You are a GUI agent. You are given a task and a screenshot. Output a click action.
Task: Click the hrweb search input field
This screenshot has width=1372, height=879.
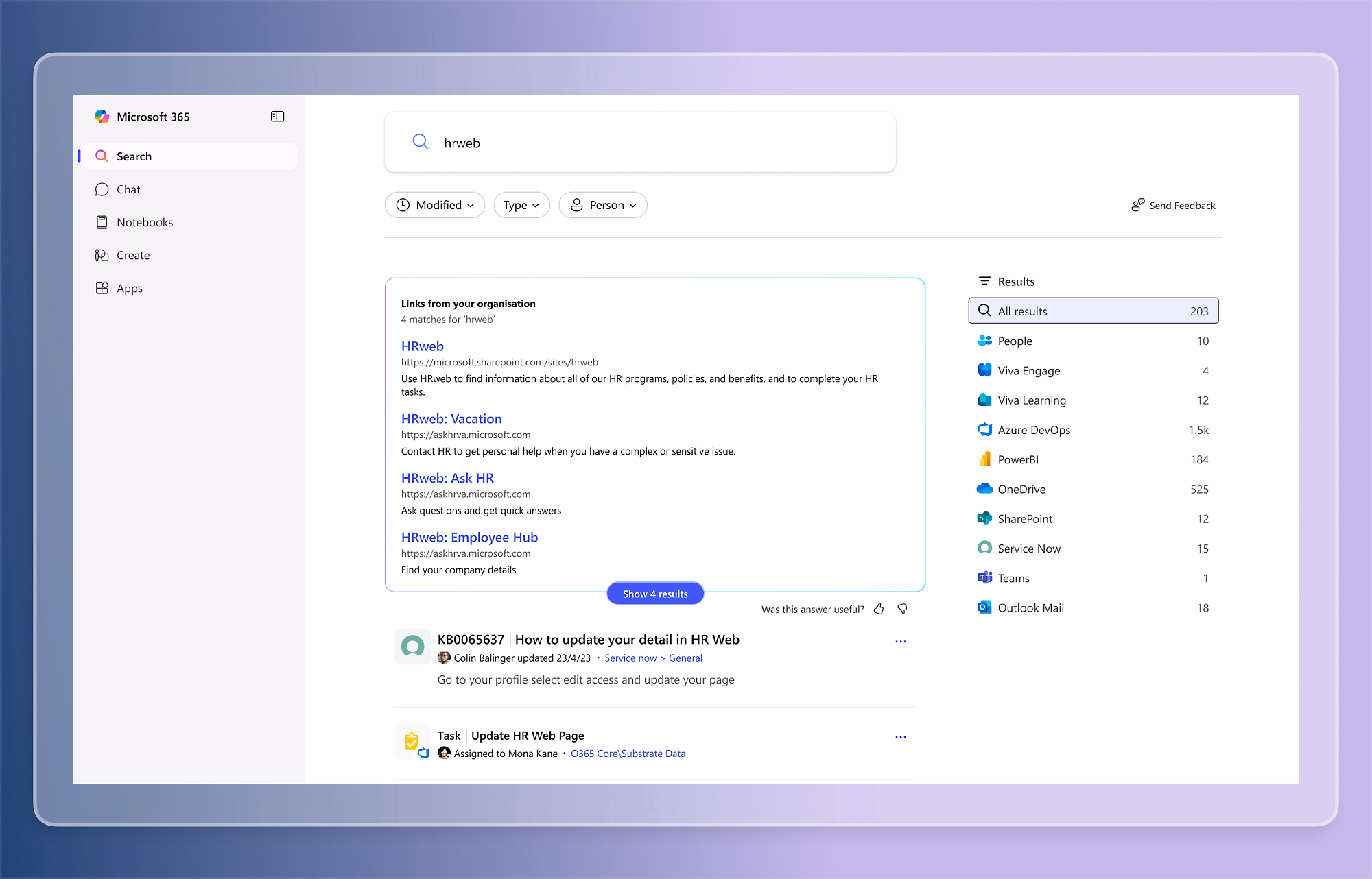pos(652,143)
